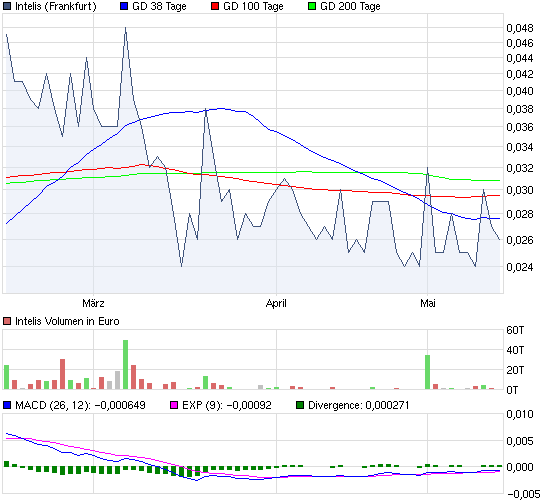Click the 0,036 price axis value
545x502 pixels.
pos(520,127)
